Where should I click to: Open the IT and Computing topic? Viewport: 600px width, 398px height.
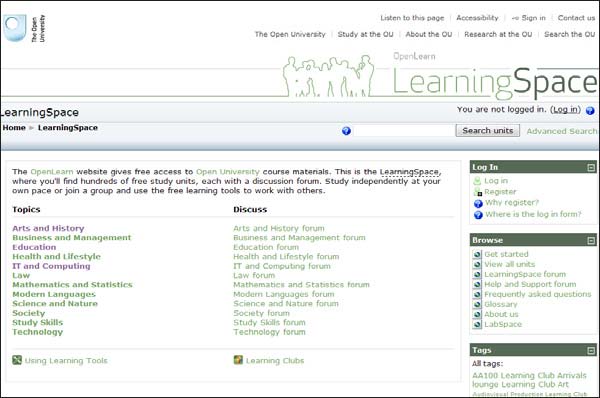point(51,266)
